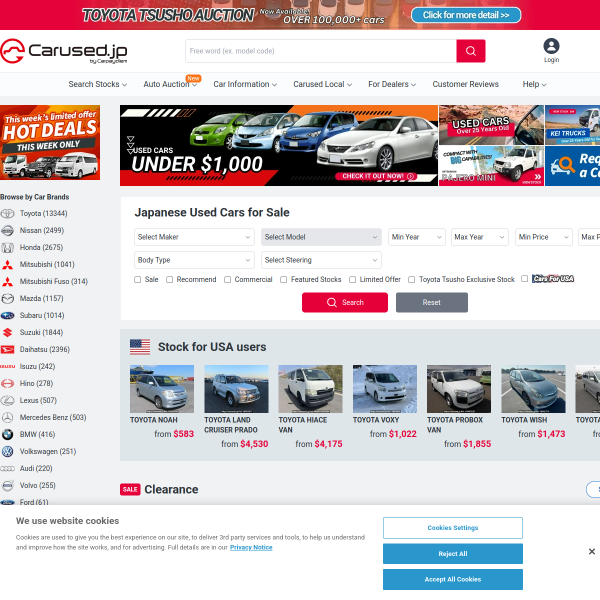Click the Suzuki brand logo icon
The height and width of the screenshot is (600, 600).
point(7,333)
